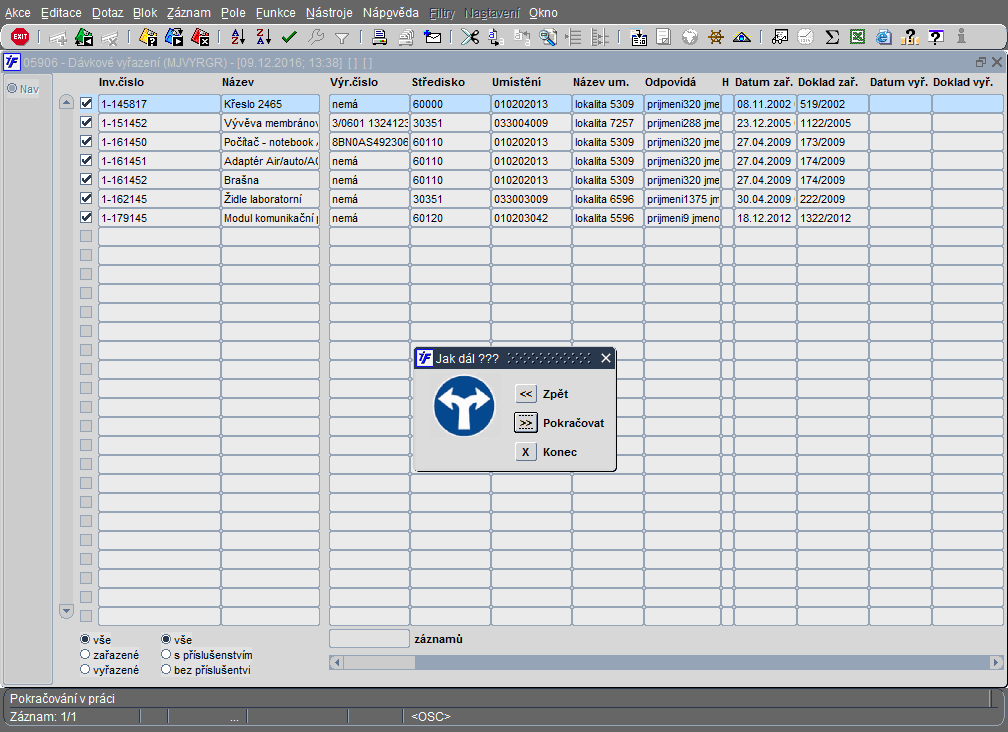The width and height of the screenshot is (1008, 732).
Task: Select the 'zařazené' radio button
Action: coord(86,655)
